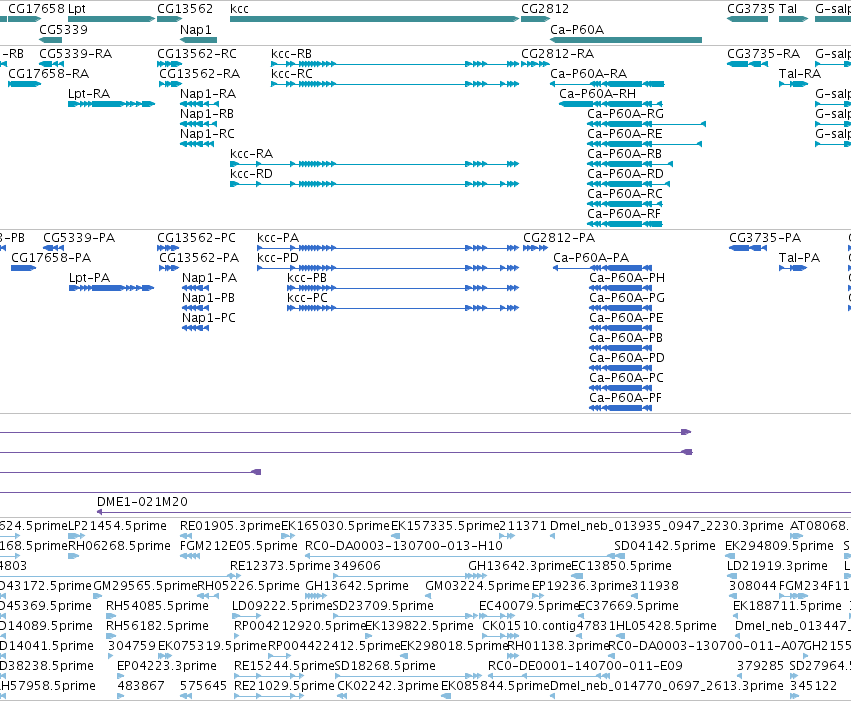
Task: Click the CG2812 gene label
Action: [545, 9]
